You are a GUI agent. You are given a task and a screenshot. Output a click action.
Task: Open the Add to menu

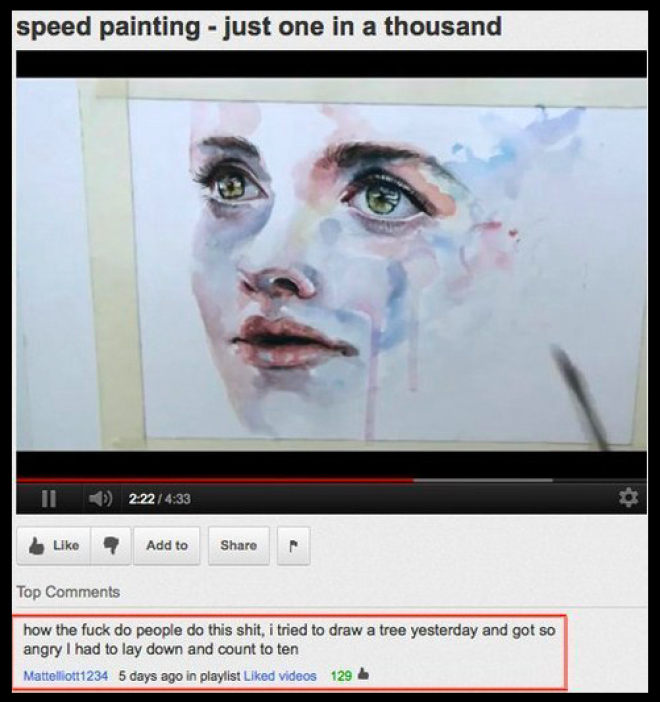tap(167, 545)
